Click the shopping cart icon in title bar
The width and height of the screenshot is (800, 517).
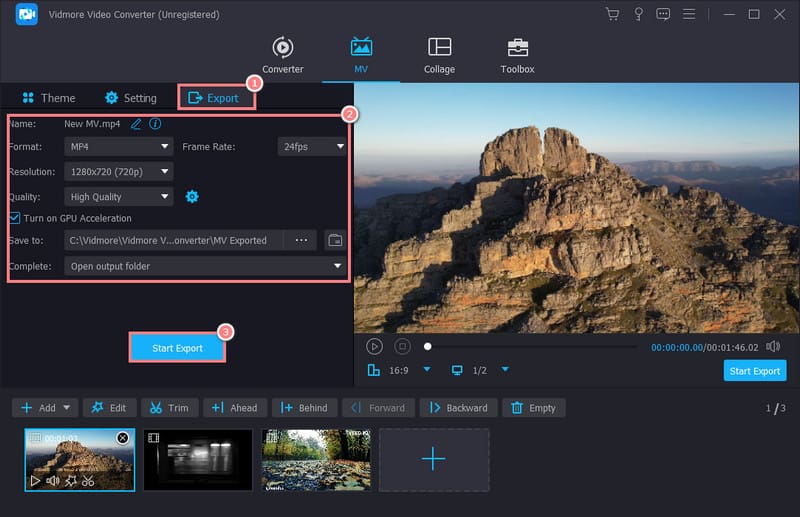point(613,15)
